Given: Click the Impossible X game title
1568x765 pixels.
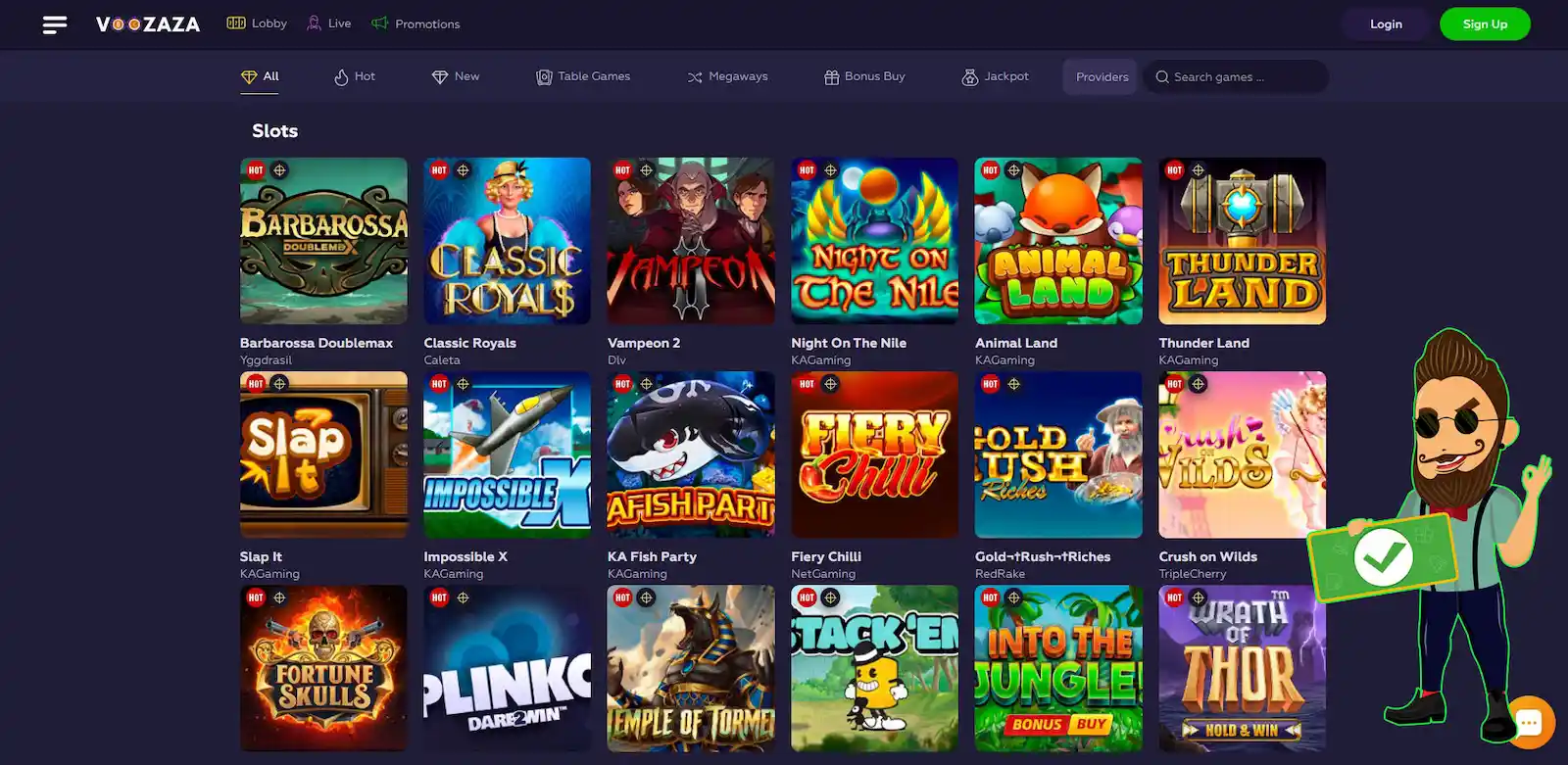Looking at the screenshot, I should 465,556.
